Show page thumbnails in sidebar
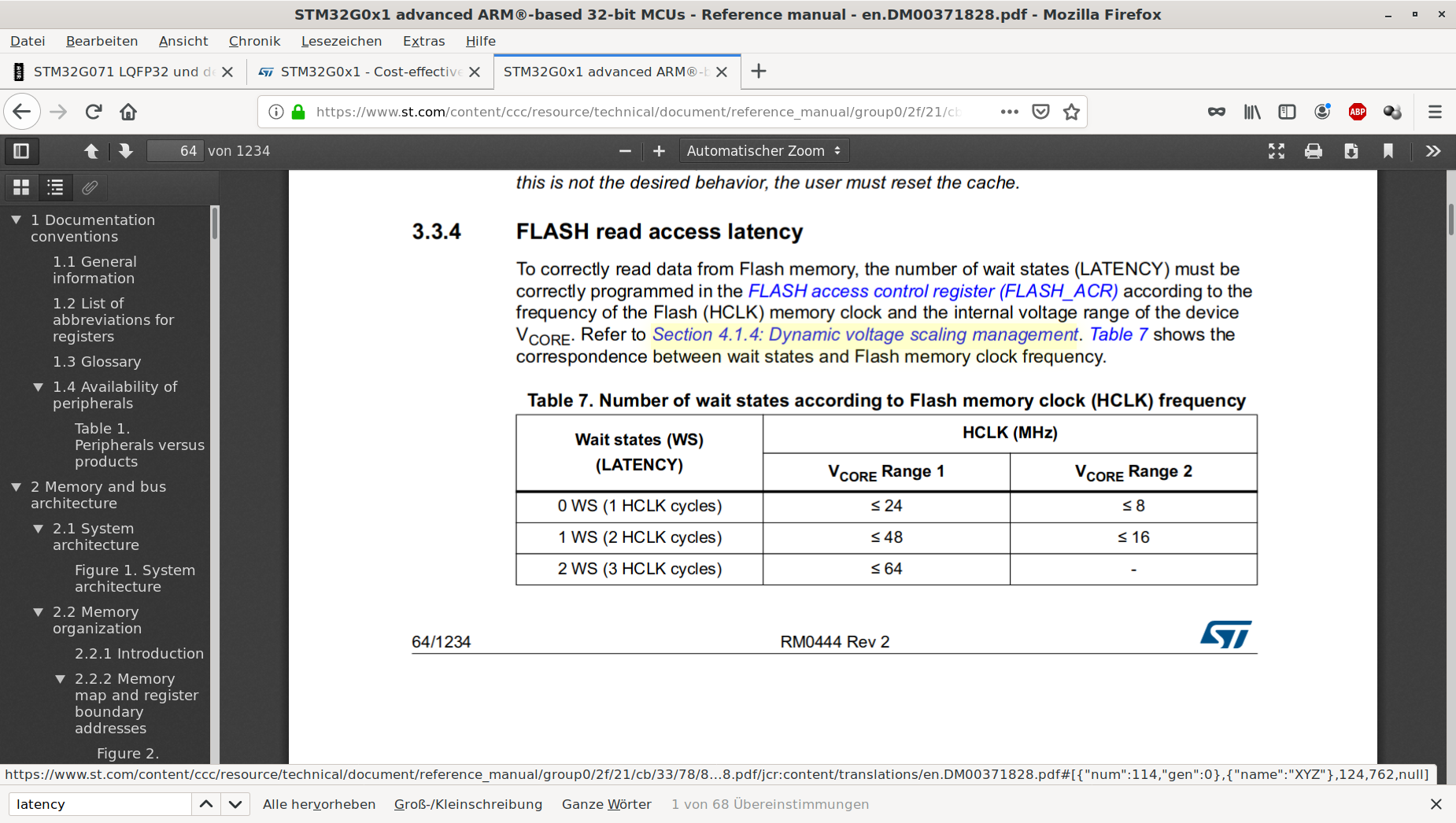 click(21, 187)
